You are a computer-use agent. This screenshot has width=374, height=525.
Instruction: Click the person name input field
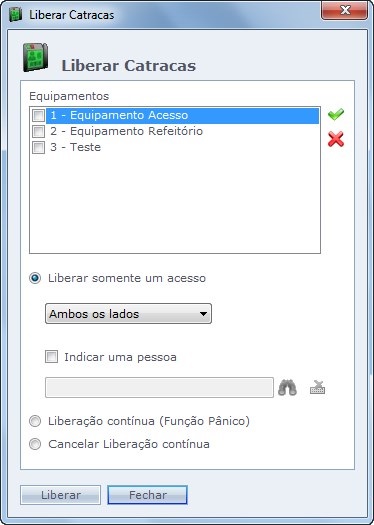(x=159, y=388)
